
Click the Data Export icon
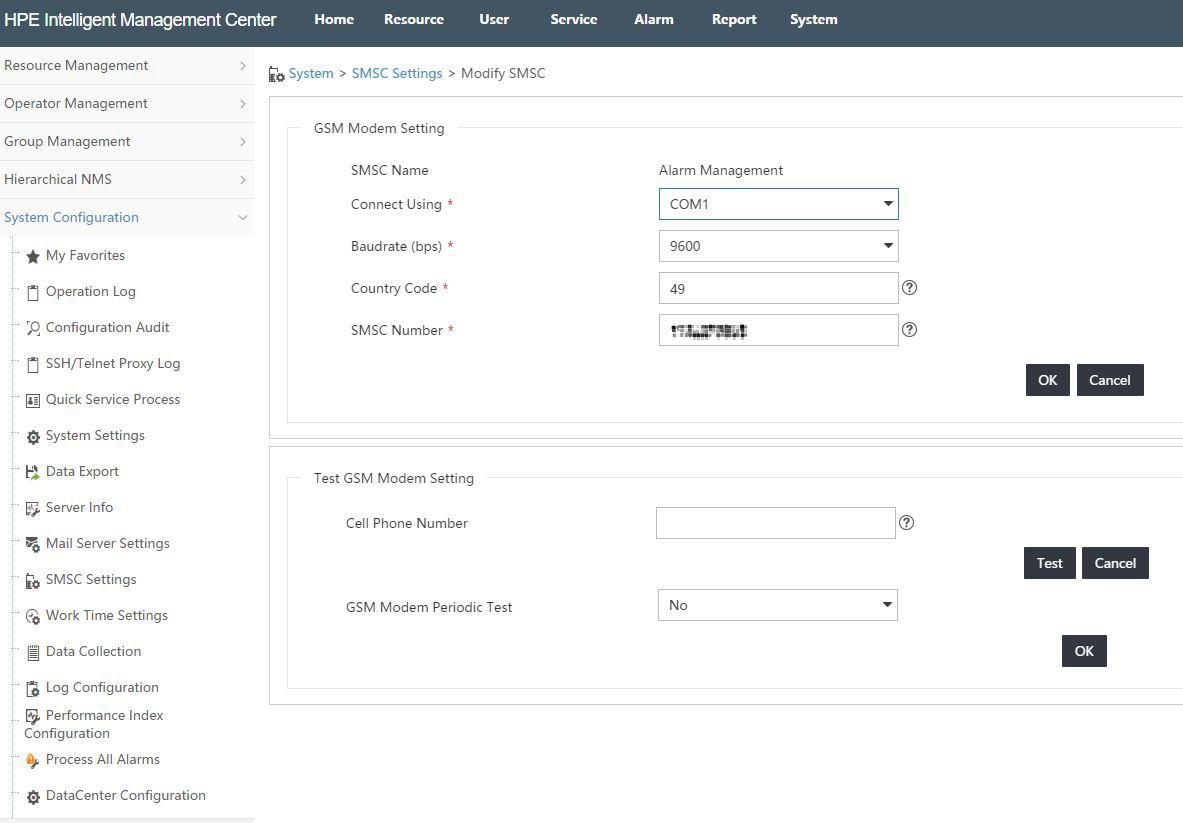pyautogui.click(x=32, y=472)
